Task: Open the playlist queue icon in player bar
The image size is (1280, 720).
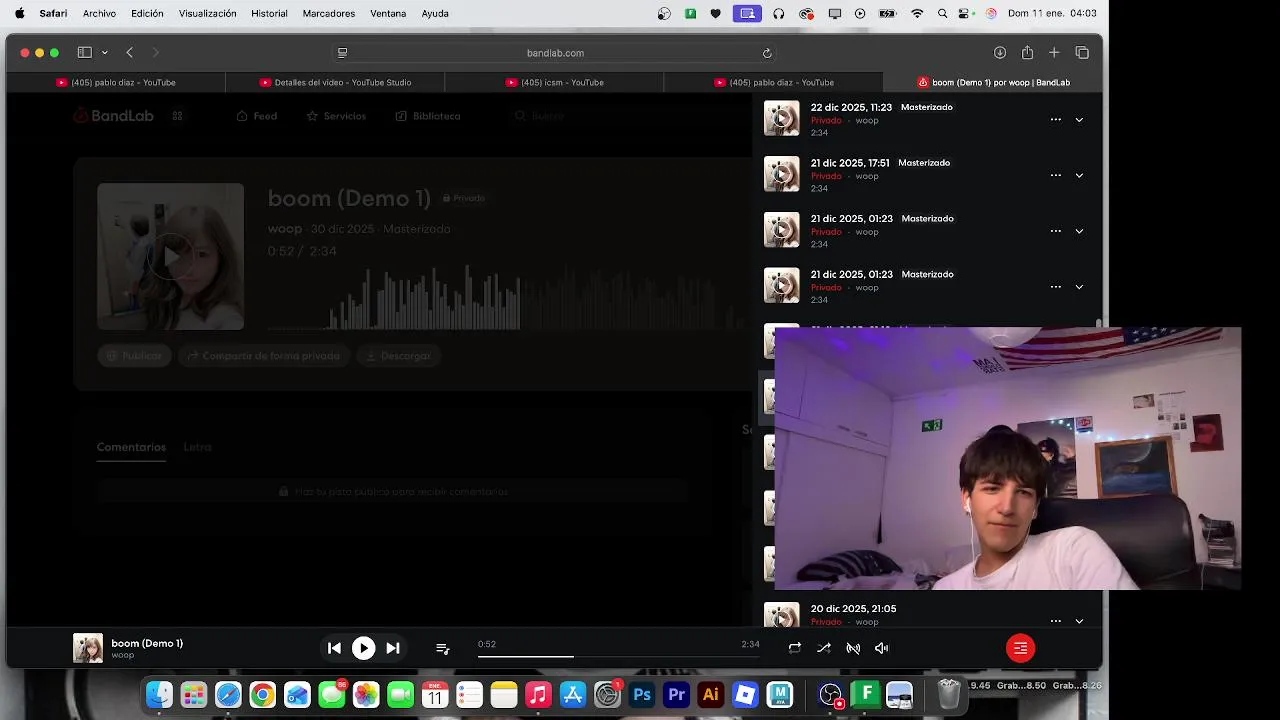Action: [443, 648]
